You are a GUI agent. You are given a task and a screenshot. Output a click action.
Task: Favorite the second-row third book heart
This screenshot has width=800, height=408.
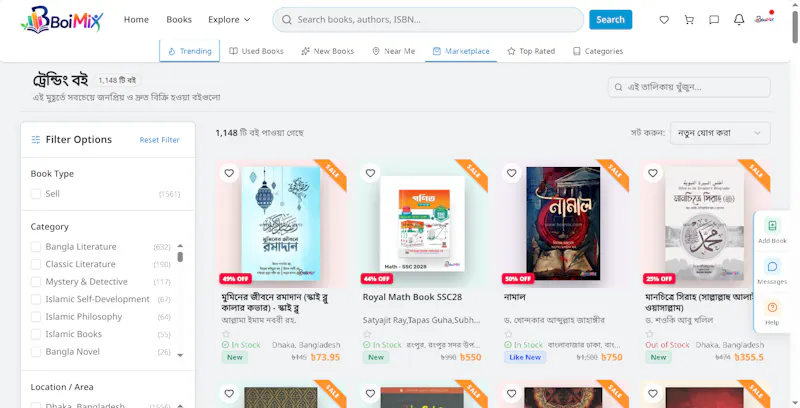[x=512, y=393]
